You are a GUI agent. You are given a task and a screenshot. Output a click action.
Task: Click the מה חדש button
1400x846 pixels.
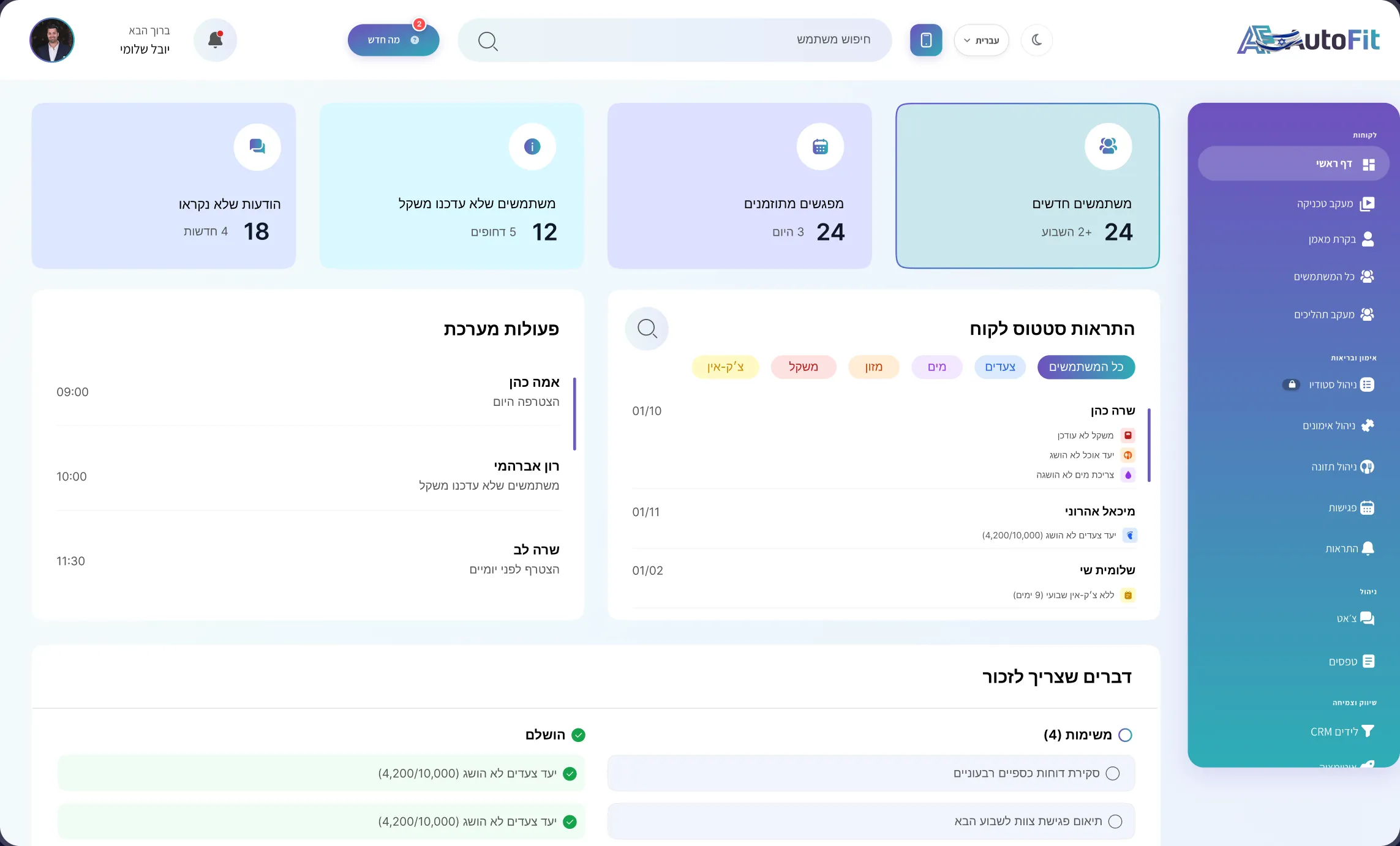click(393, 40)
